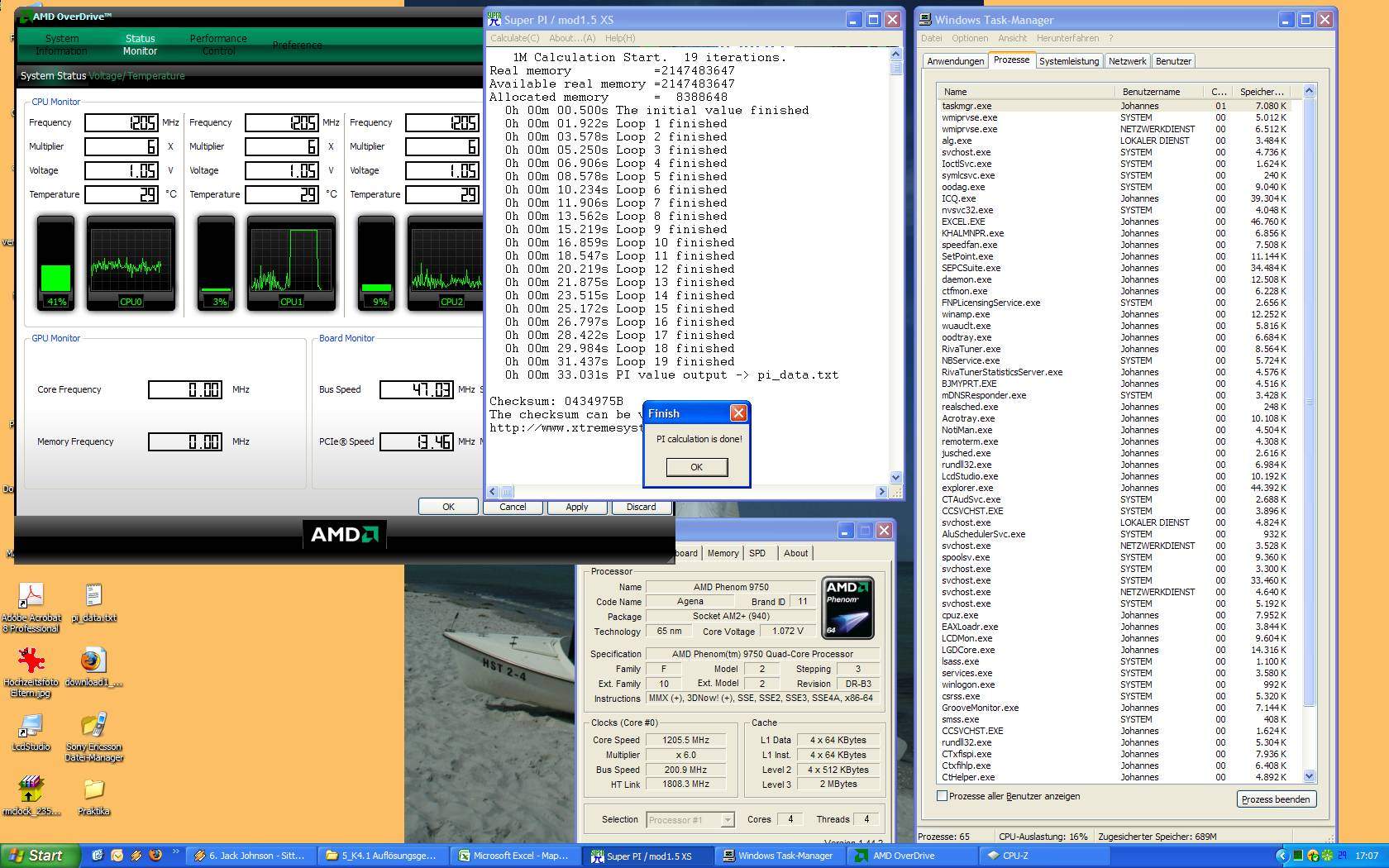Confirm OK in the Finish dialog
This screenshot has width=1389, height=868.
pos(696,467)
